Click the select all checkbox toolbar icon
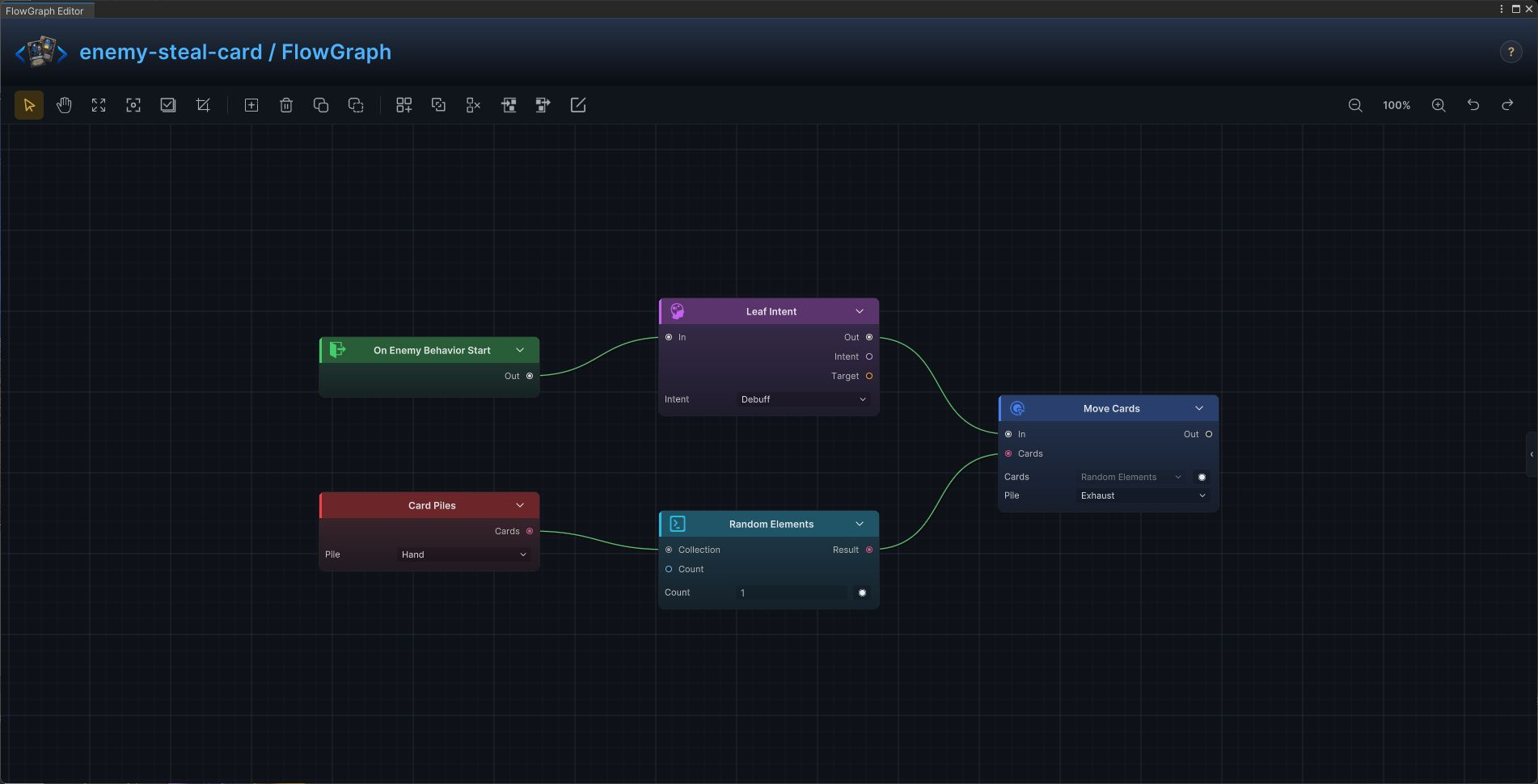 168,105
